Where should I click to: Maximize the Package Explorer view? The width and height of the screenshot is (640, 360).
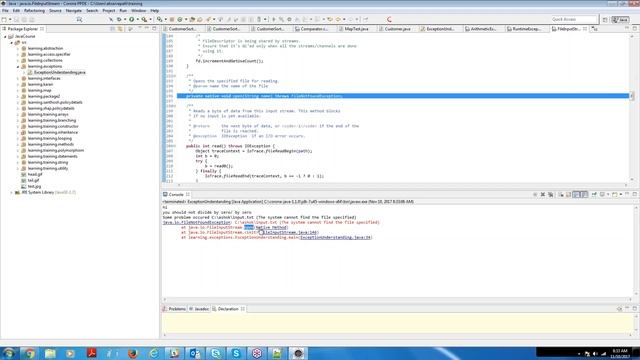[x=154, y=29]
